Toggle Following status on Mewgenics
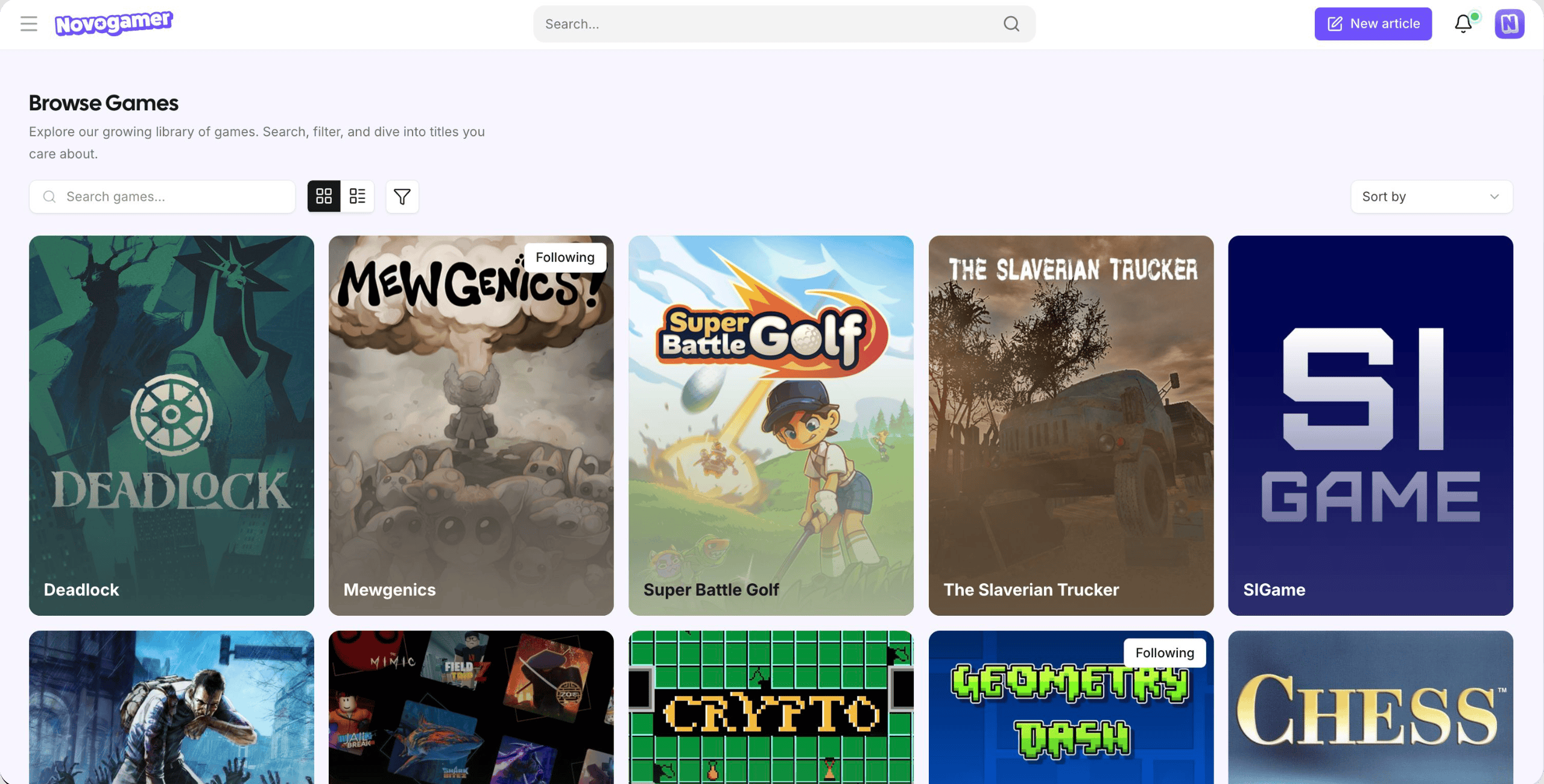This screenshot has height=784, width=1544. (x=565, y=256)
